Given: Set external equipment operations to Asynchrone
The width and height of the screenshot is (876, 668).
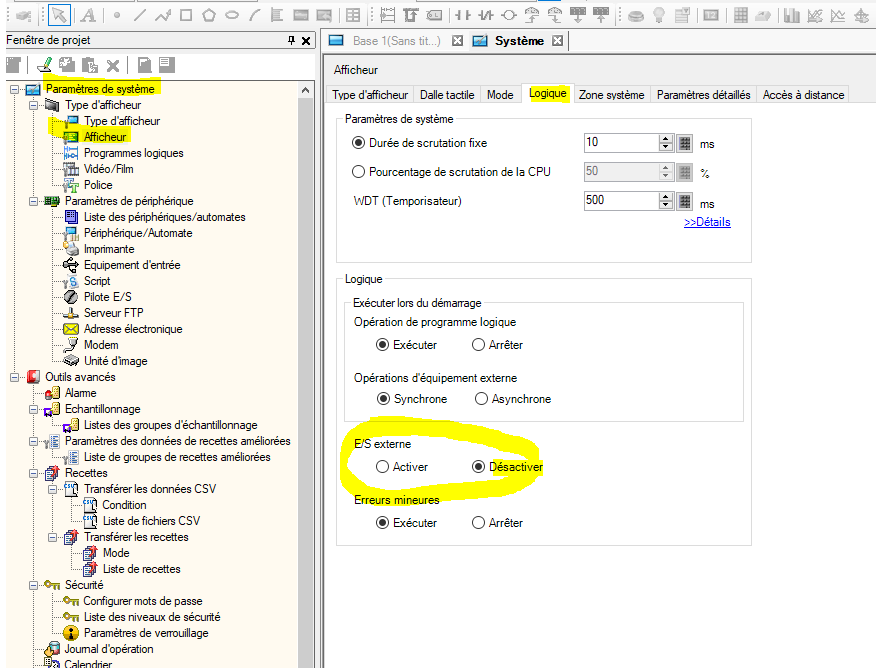Looking at the screenshot, I should (482, 399).
